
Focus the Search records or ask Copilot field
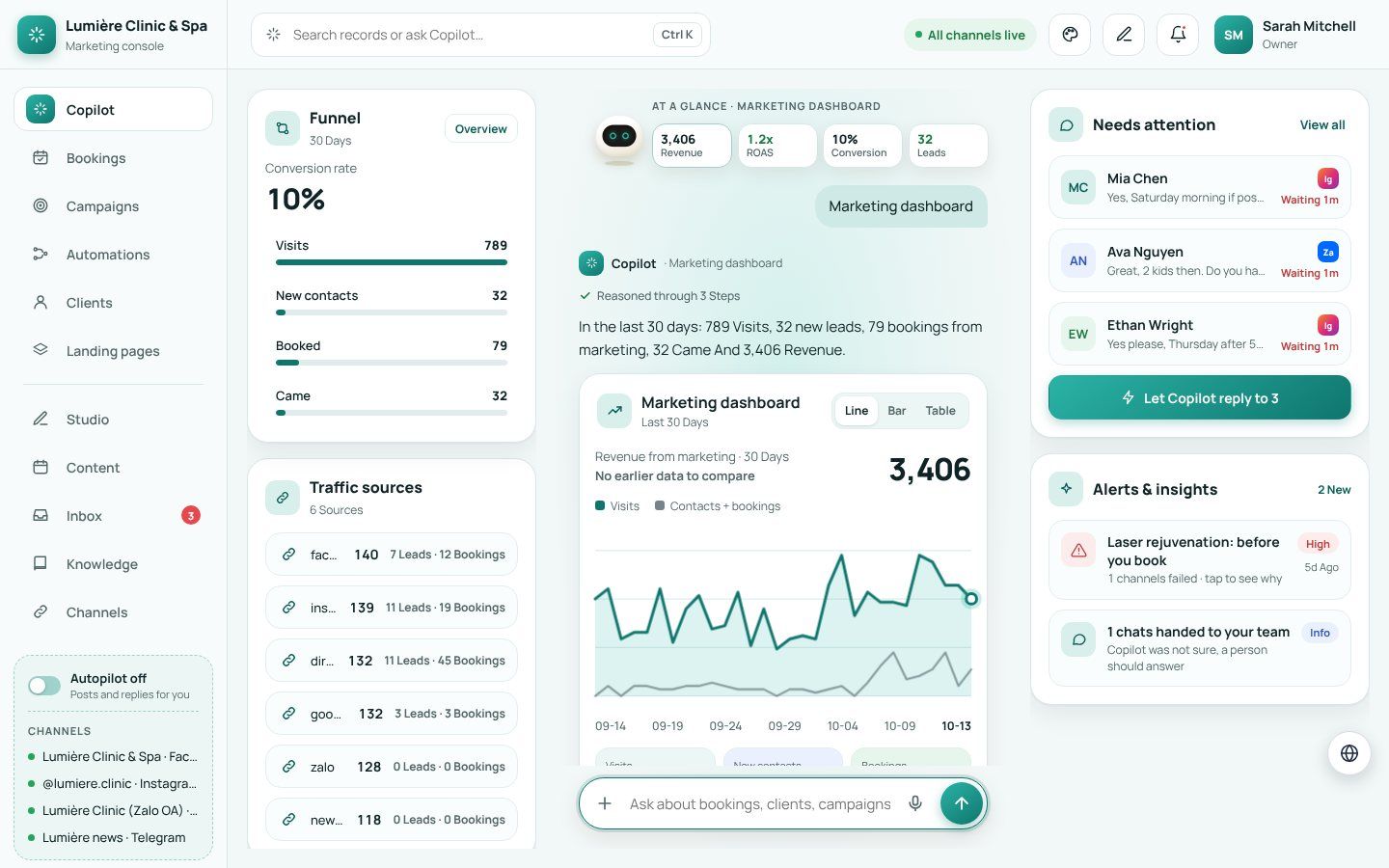click(480, 35)
